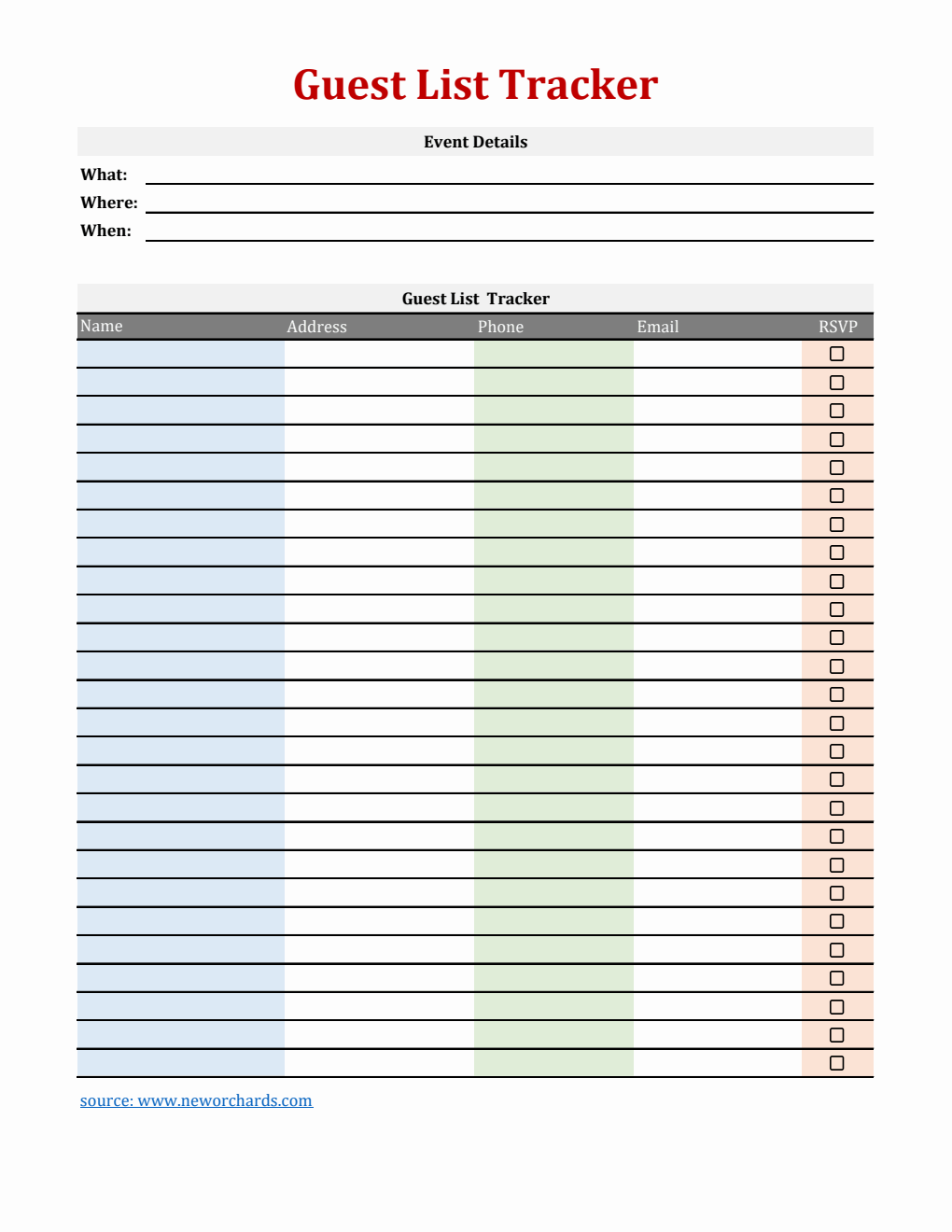Viewport: 952px width, 1232px height.
Task: Click the blank line next to Where:
Action: click(509, 203)
